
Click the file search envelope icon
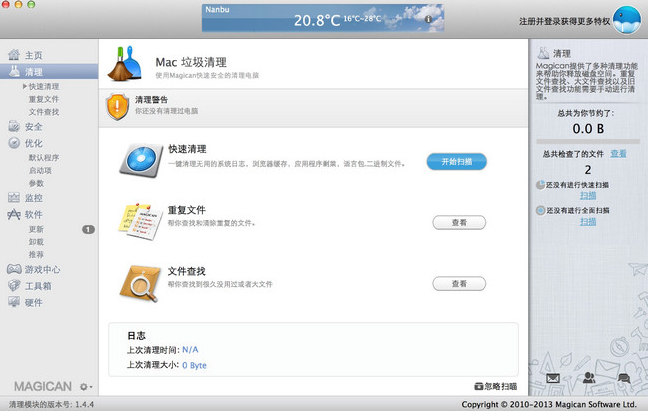[140, 283]
